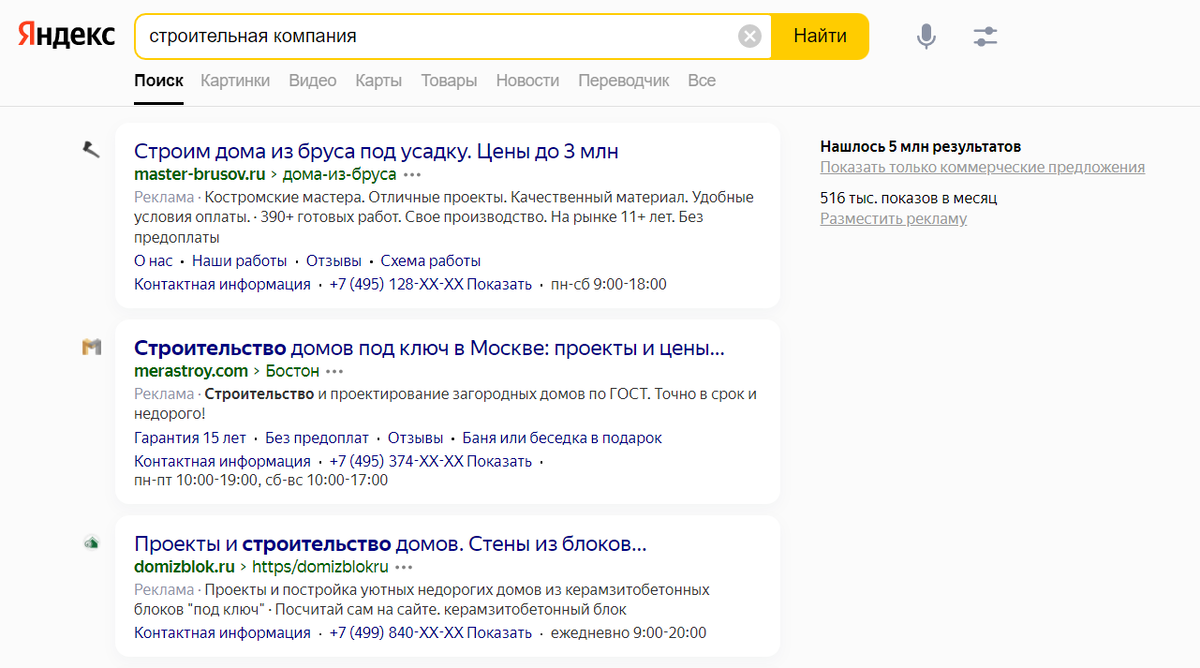This screenshot has width=1200, height=668.
Task: Open Схема работы sitelink
Action: click(431, 261)
